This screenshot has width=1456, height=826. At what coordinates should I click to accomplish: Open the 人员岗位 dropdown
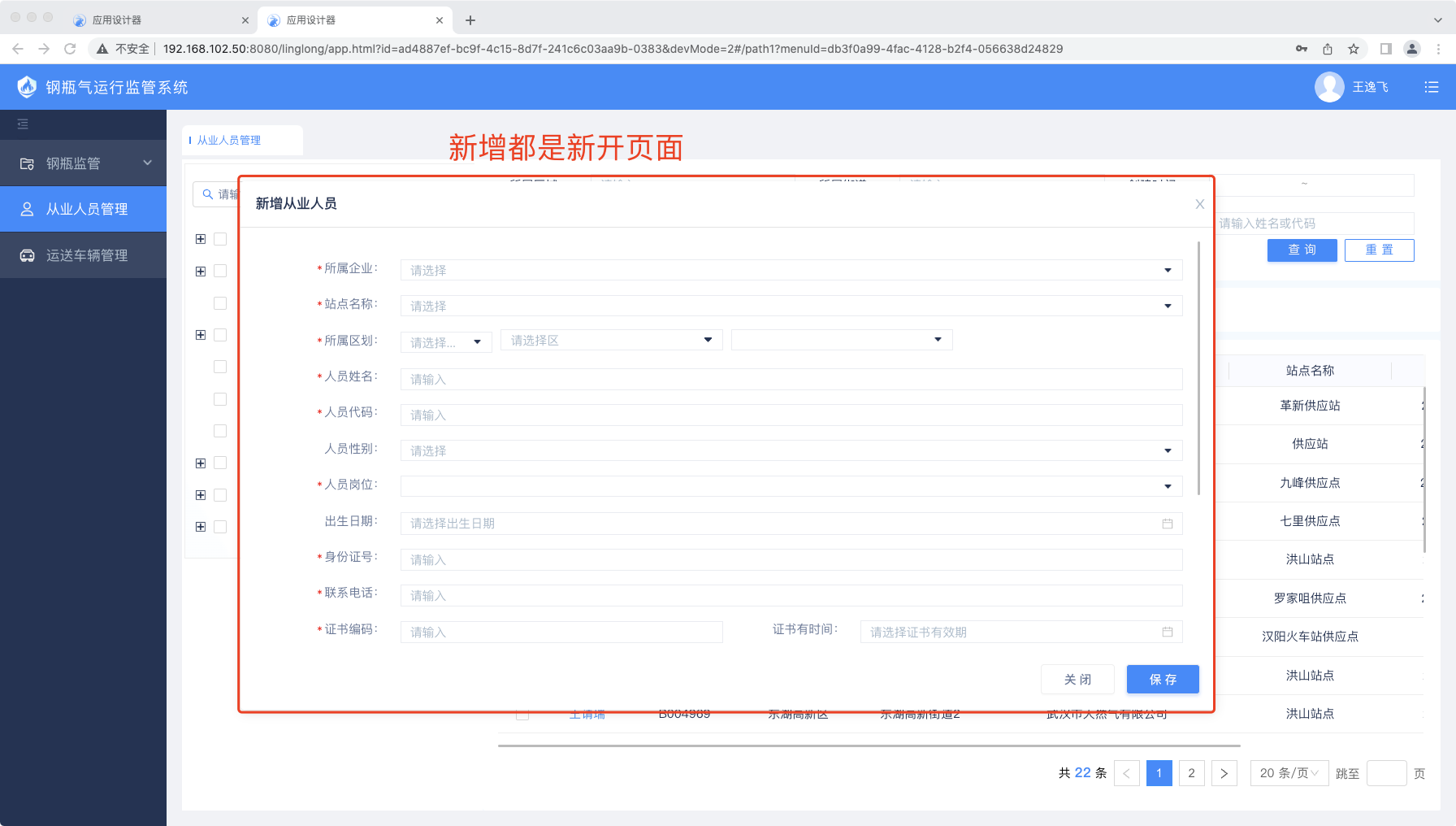pyautogui.click(x=791, y=486)
